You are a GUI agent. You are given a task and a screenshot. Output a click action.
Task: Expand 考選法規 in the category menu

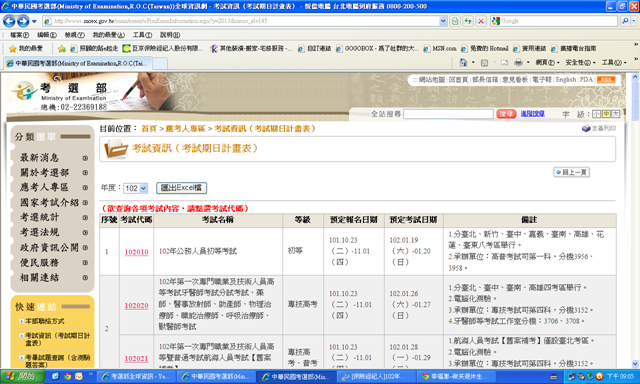pos(85,233)
